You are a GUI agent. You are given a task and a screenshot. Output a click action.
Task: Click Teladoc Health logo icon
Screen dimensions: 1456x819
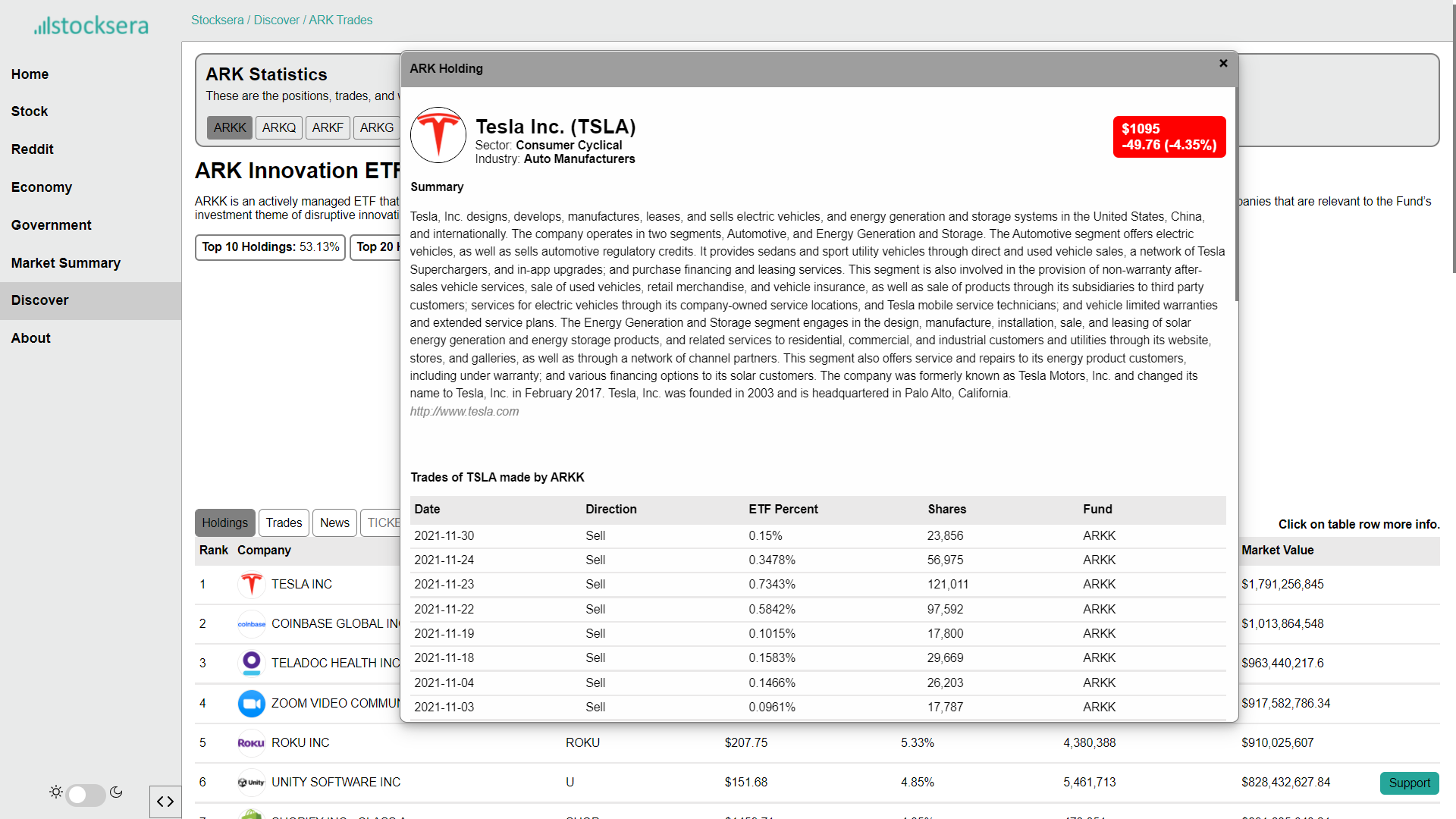point(251,664)
